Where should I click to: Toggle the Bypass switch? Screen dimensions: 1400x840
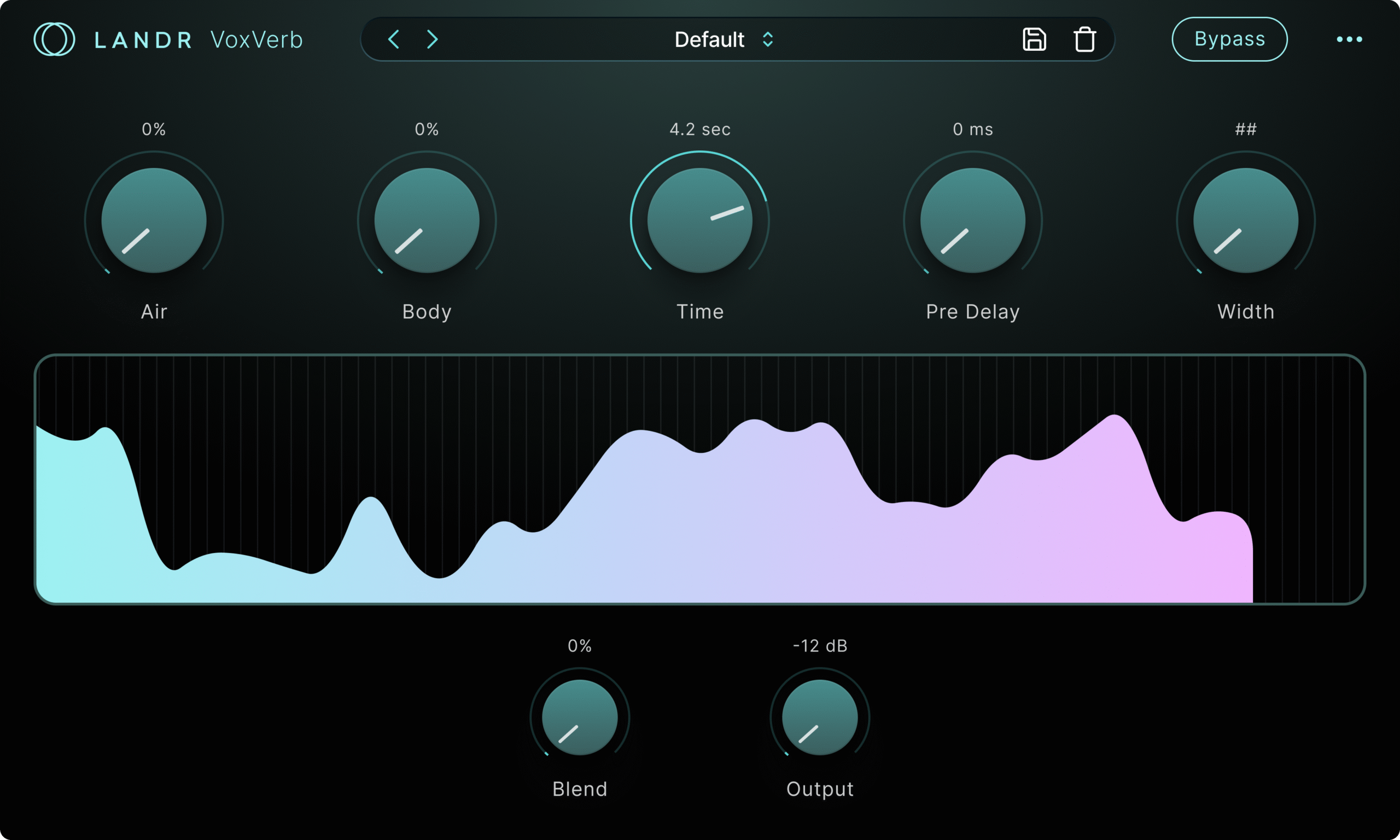(x=1229, y=38)
